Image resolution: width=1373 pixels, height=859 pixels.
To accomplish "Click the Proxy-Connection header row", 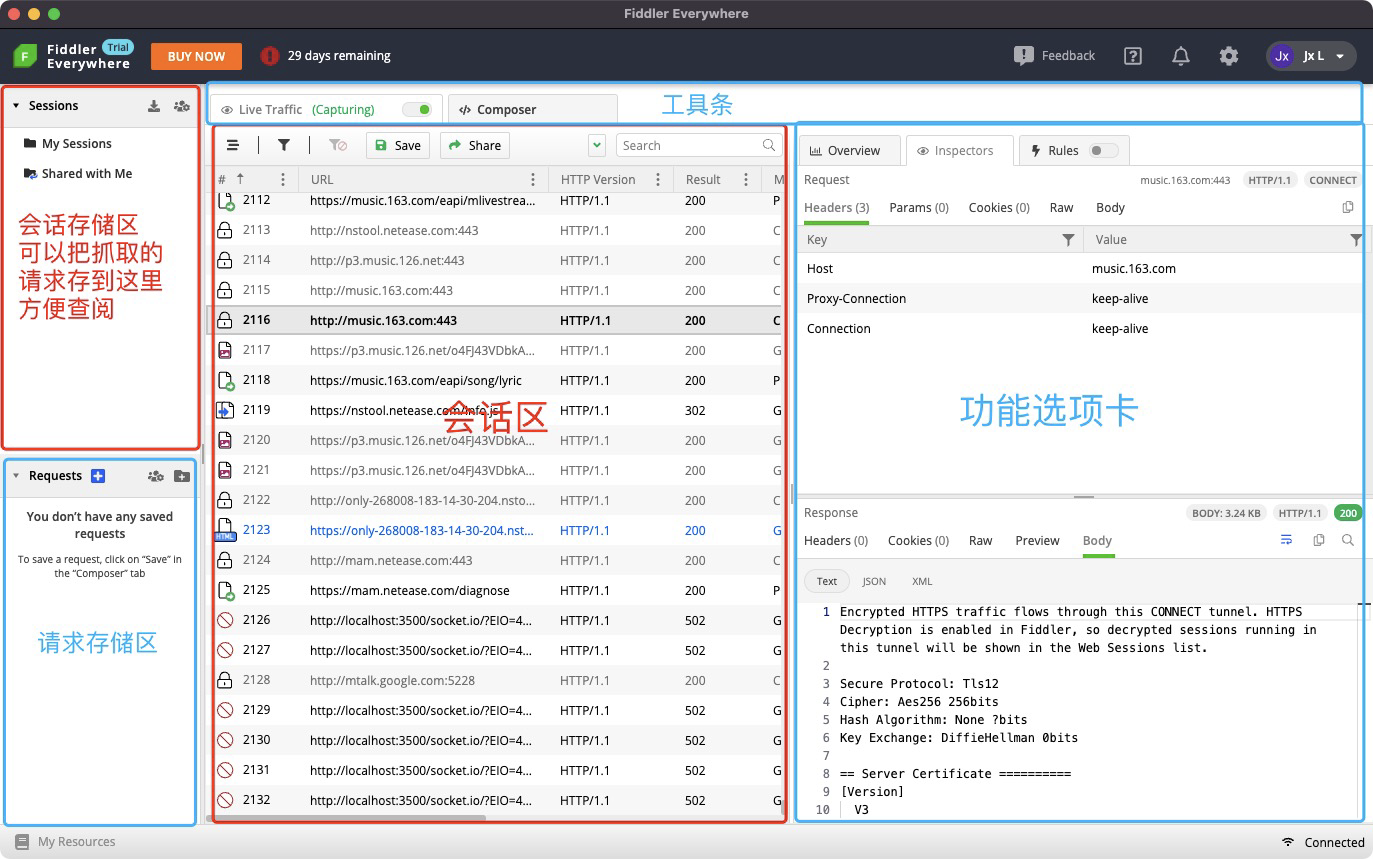I will point(1080,298).
